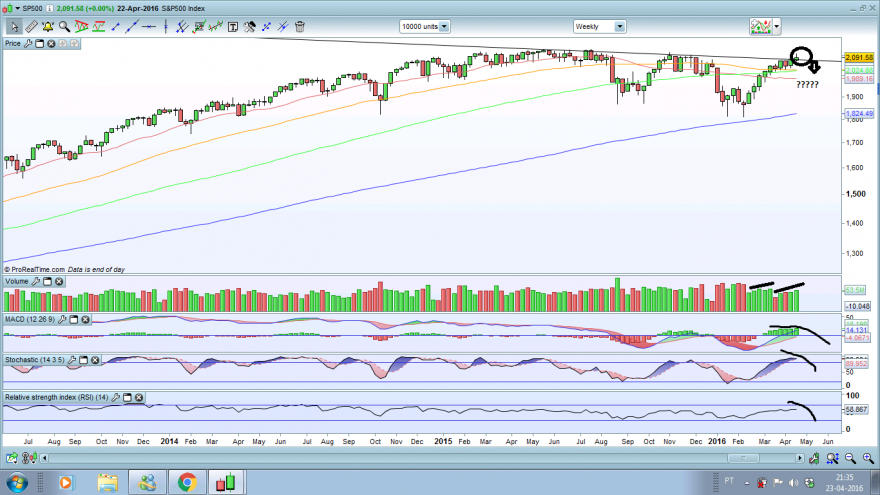
Task: Open Price panel wrench settings
Action: (x=28, y=43)
